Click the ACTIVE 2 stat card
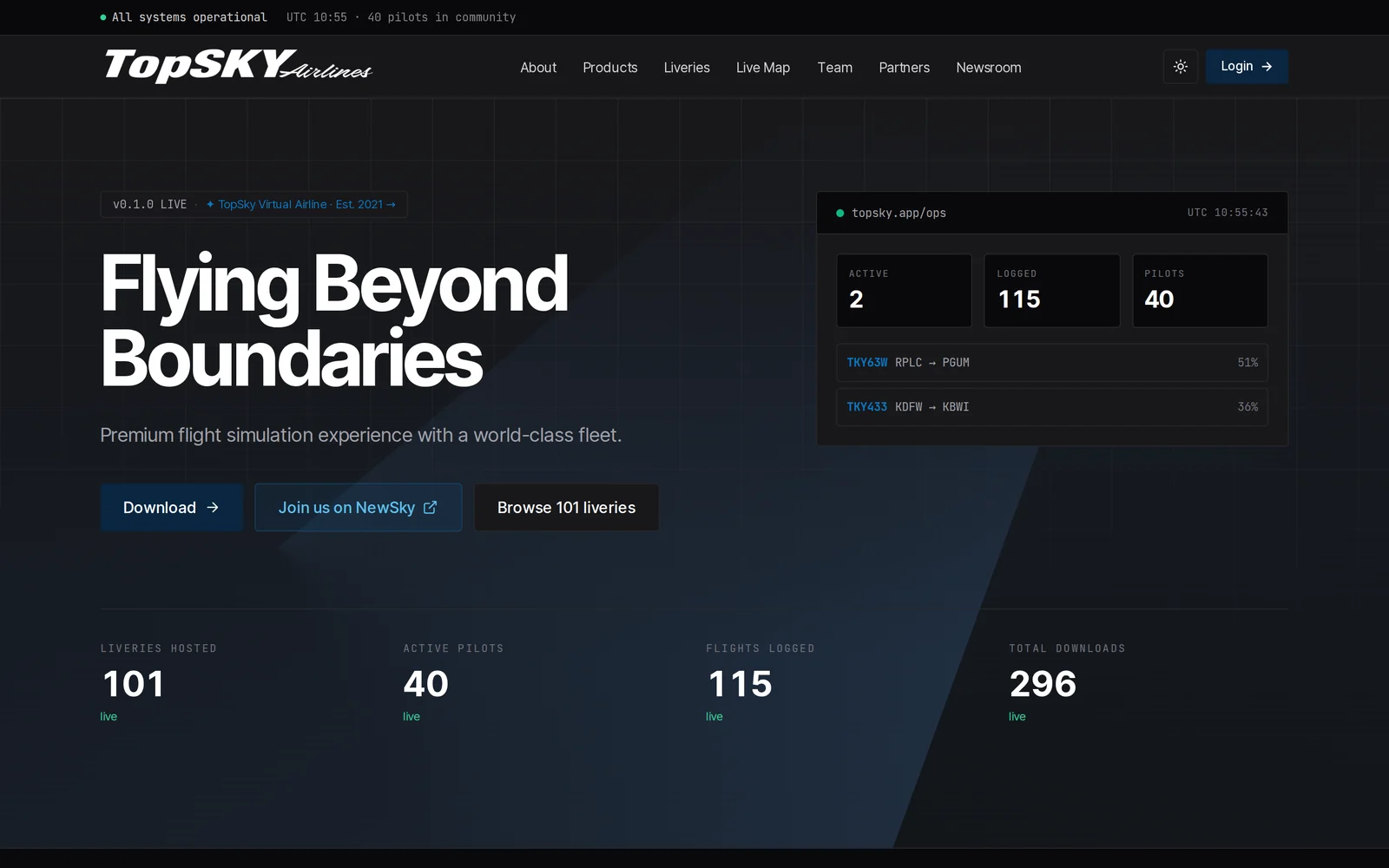The image size is (1389, 868). [904, 291]
